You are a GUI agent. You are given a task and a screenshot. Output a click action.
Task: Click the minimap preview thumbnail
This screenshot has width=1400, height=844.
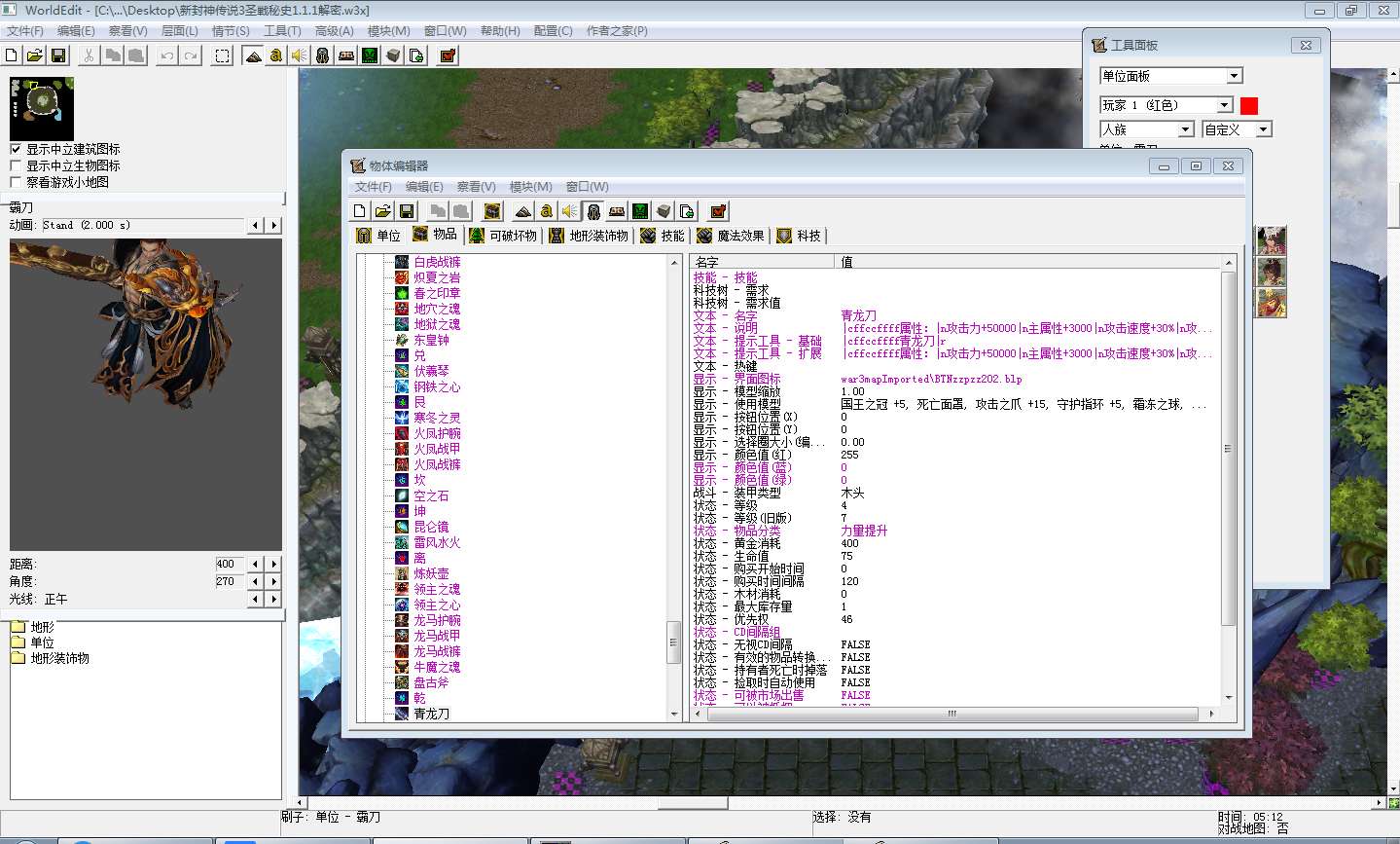point(42,108)
